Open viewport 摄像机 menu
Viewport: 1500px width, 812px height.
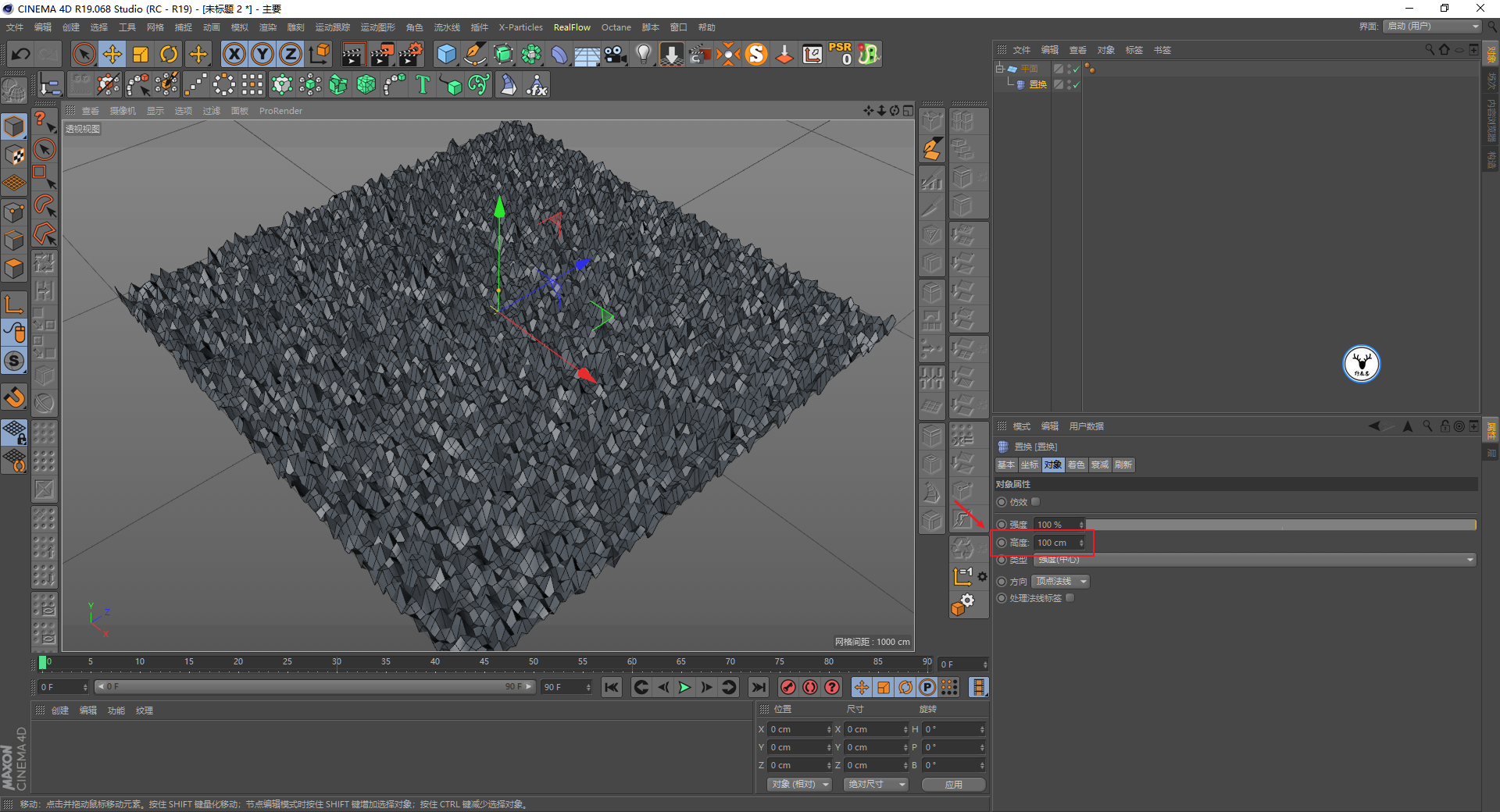pyautogui.click(x=123, y=111)
